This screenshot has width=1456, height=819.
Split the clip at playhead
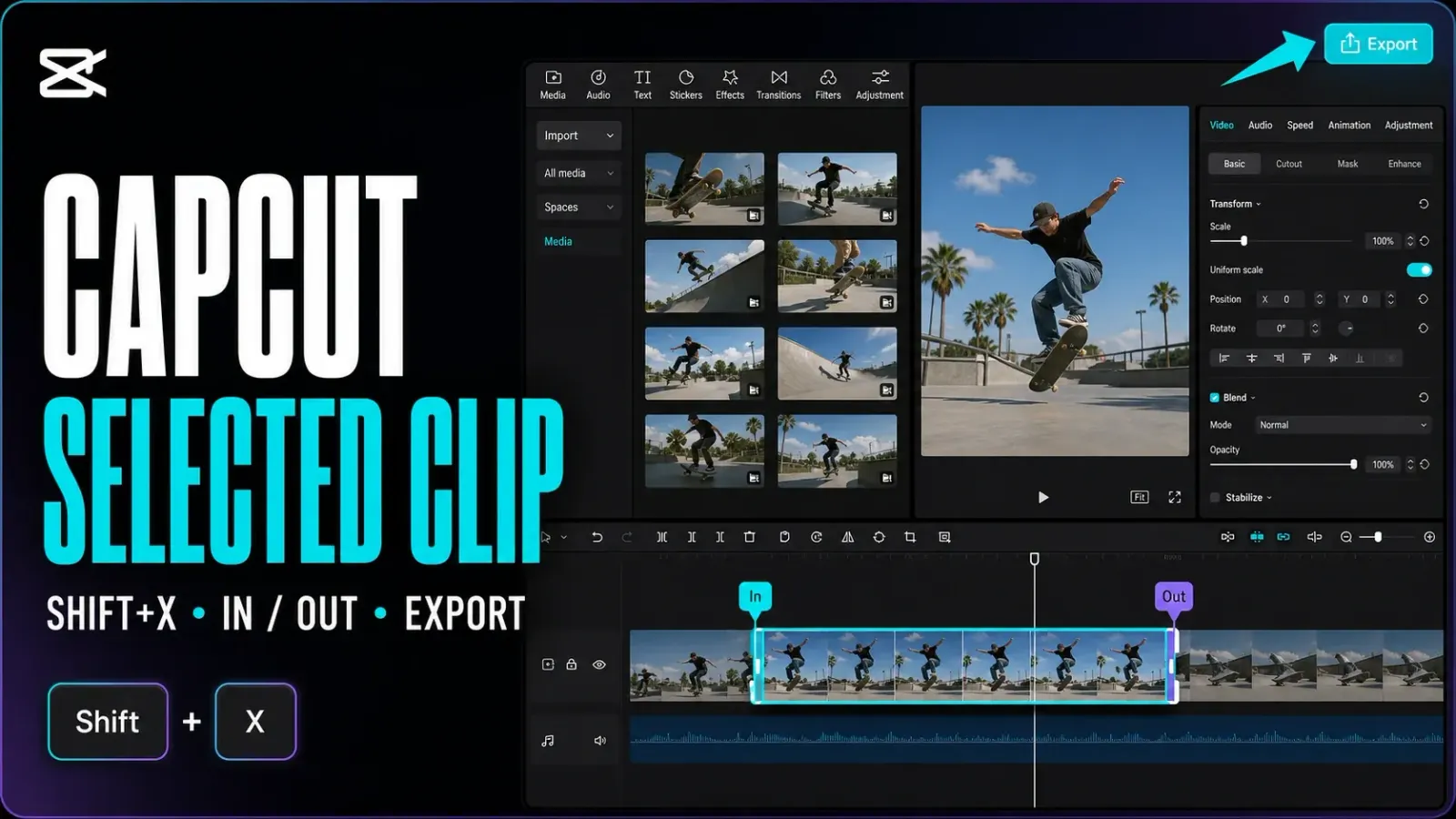(662, 537)
